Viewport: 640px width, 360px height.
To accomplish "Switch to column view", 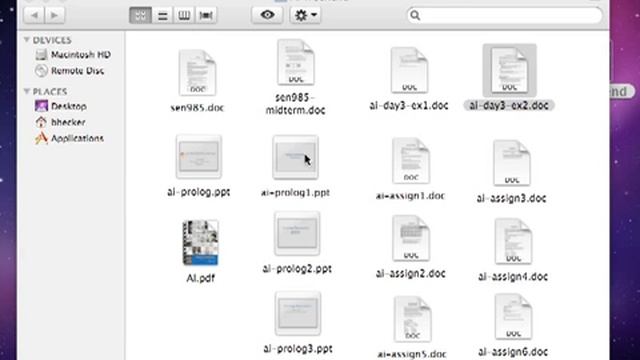I will [184, 16].
